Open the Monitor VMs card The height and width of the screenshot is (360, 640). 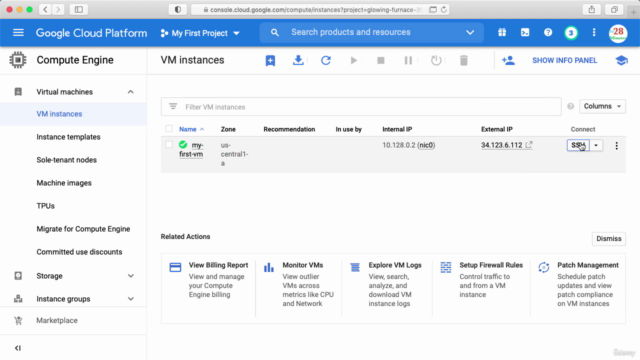tap(299, 284)
